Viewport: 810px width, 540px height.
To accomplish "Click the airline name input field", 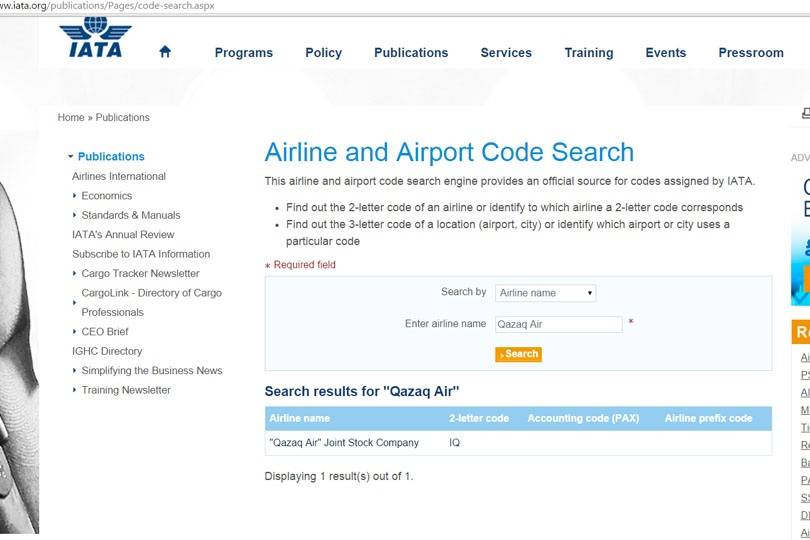I will (x=558, y=324).
